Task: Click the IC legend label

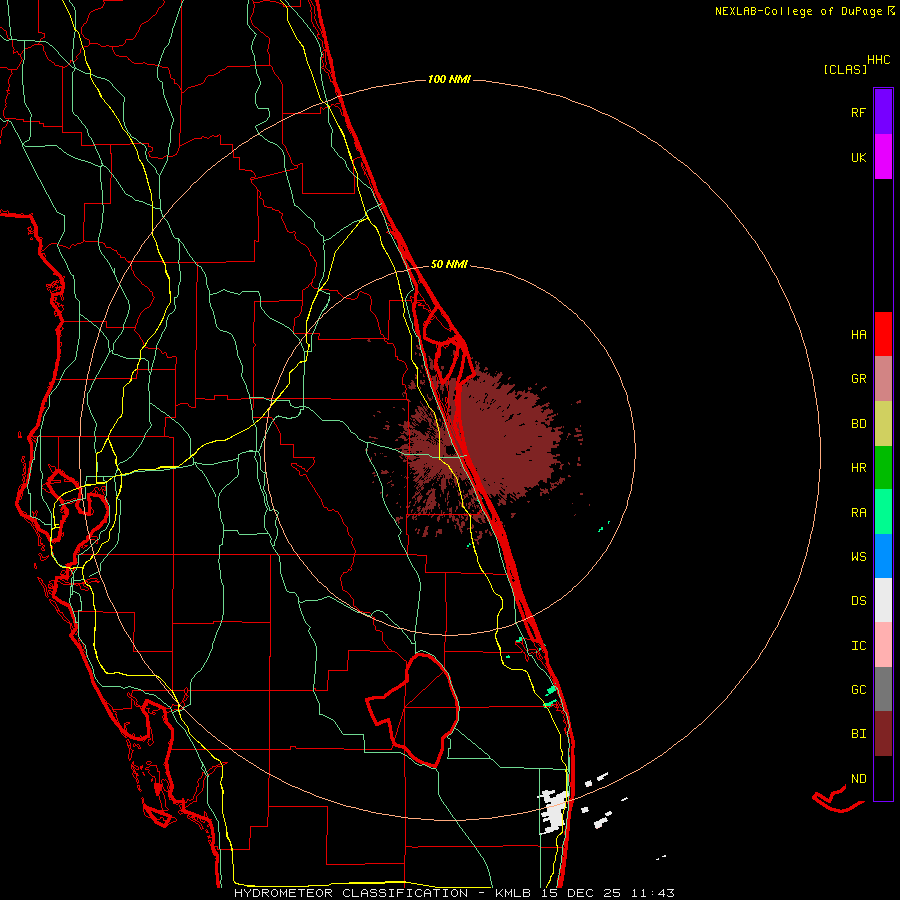Action: (x=858, y=646)
